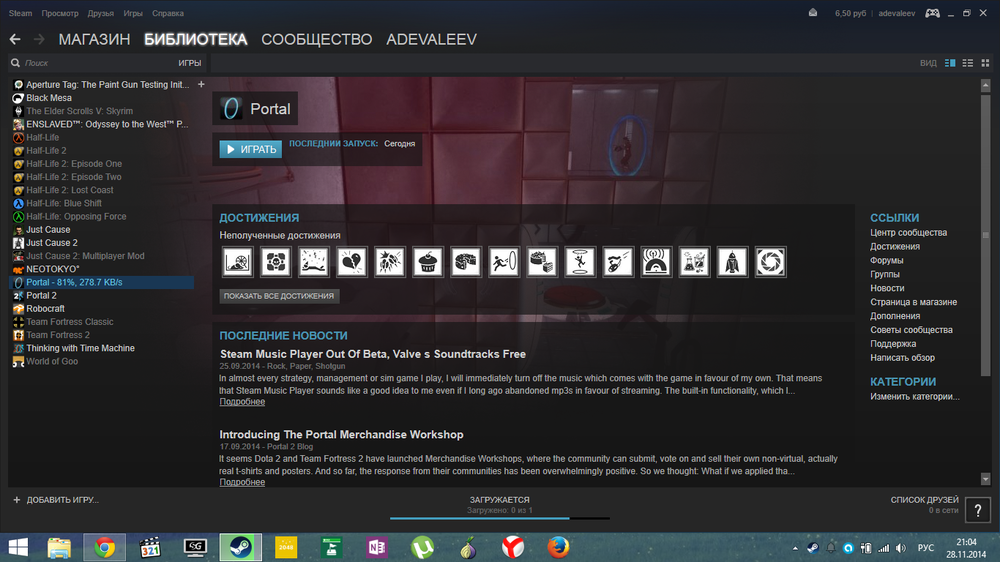The image size is (1000, 562).
Task: Open Firefox from the Windows taskbar
Action: pyautogui.click(x=558, y=547)
